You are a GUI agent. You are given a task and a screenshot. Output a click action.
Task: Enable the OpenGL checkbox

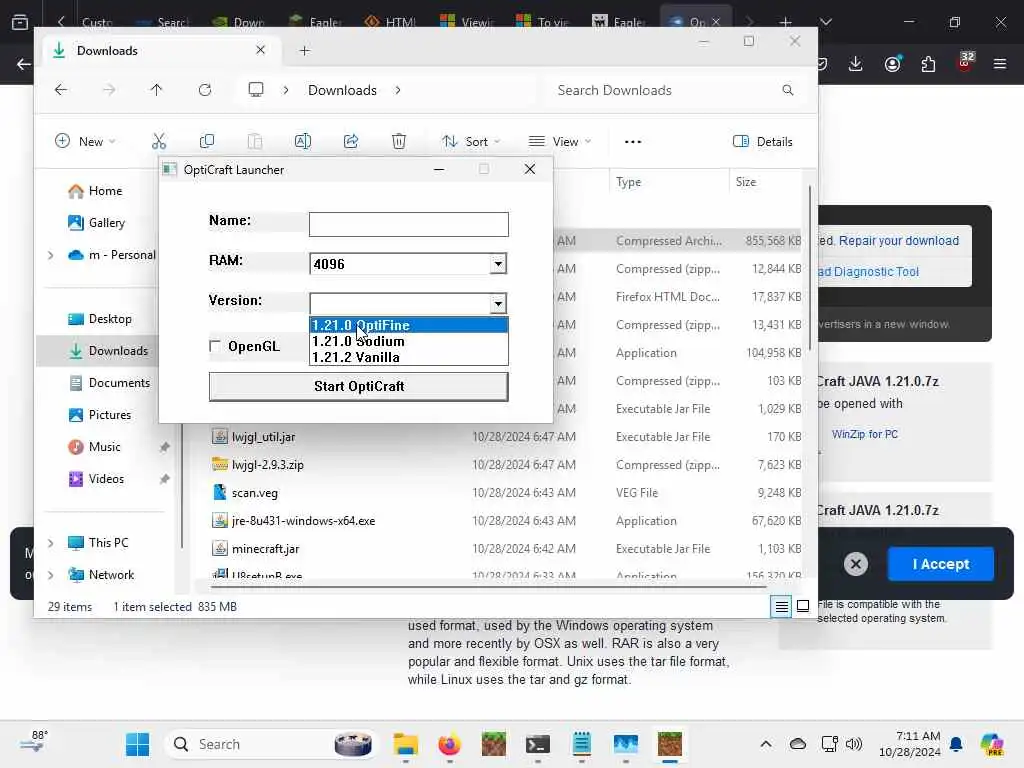(x=215, y=346)
